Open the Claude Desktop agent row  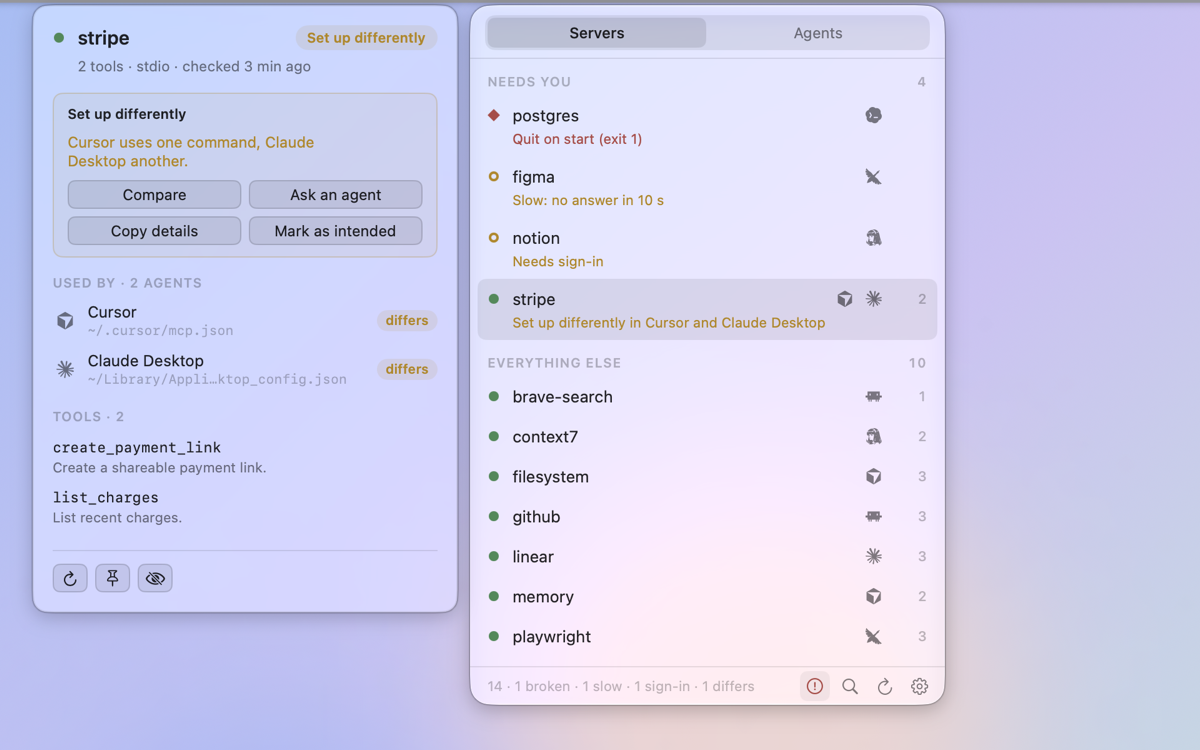click(x=245, y=369)
